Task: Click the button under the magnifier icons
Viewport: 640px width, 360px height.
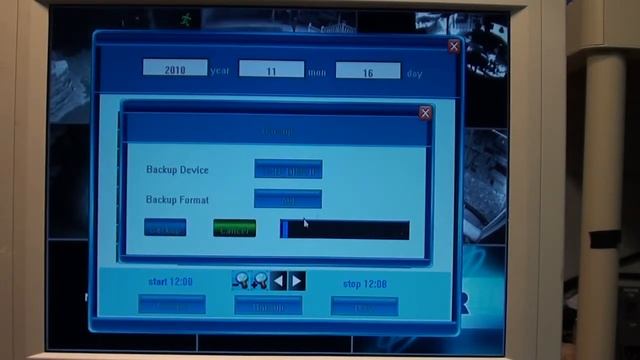Action: pyautogui.click(x=268, y=305)
